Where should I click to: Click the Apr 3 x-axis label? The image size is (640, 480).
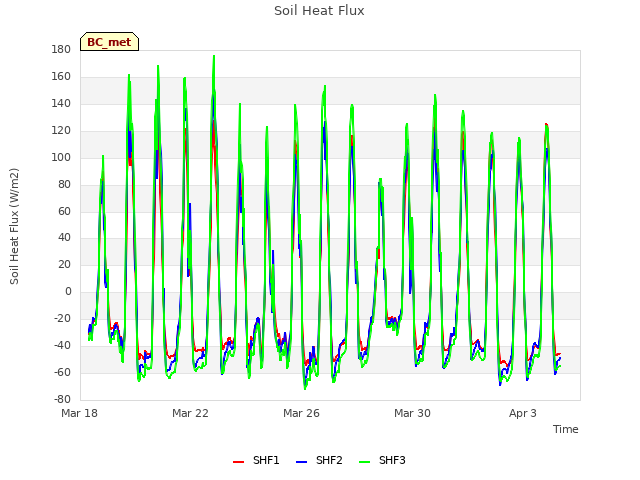523,413
